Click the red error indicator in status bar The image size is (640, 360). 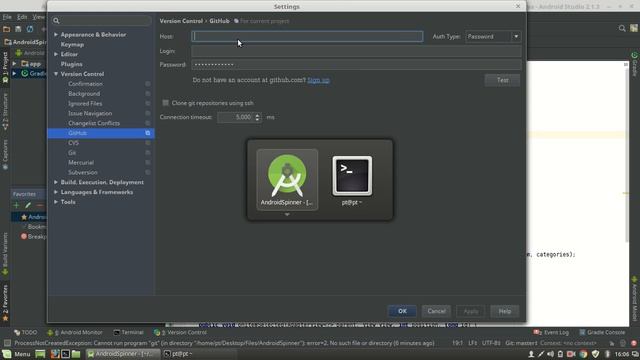coord(634,343)
